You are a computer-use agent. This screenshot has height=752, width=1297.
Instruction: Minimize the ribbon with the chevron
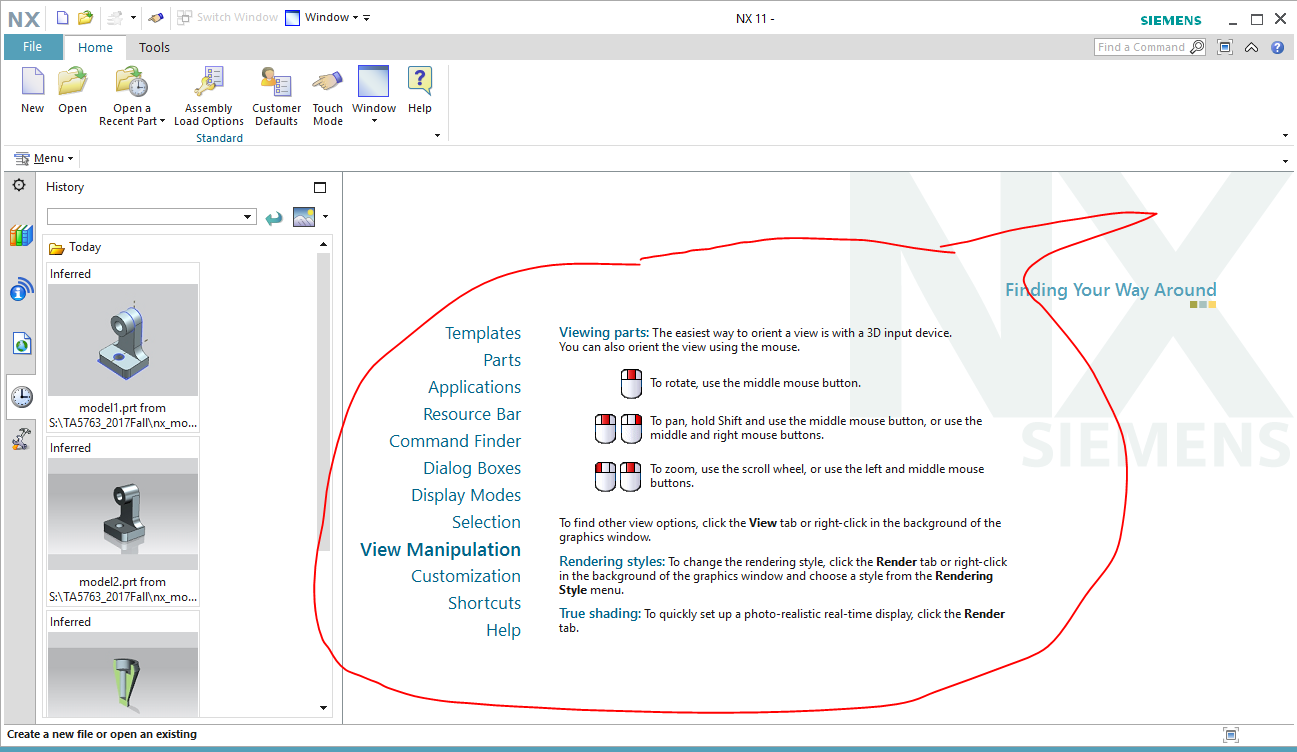pos(1251,47)
